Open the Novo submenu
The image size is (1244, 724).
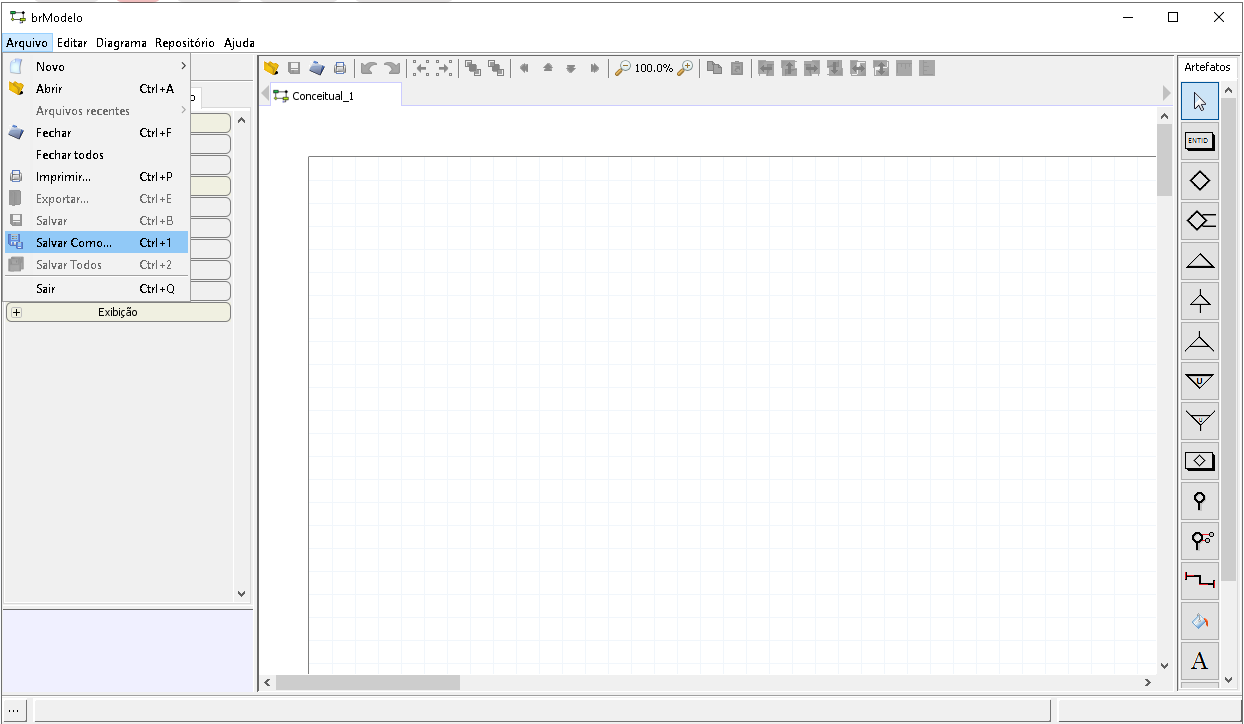tap(96, 67)
